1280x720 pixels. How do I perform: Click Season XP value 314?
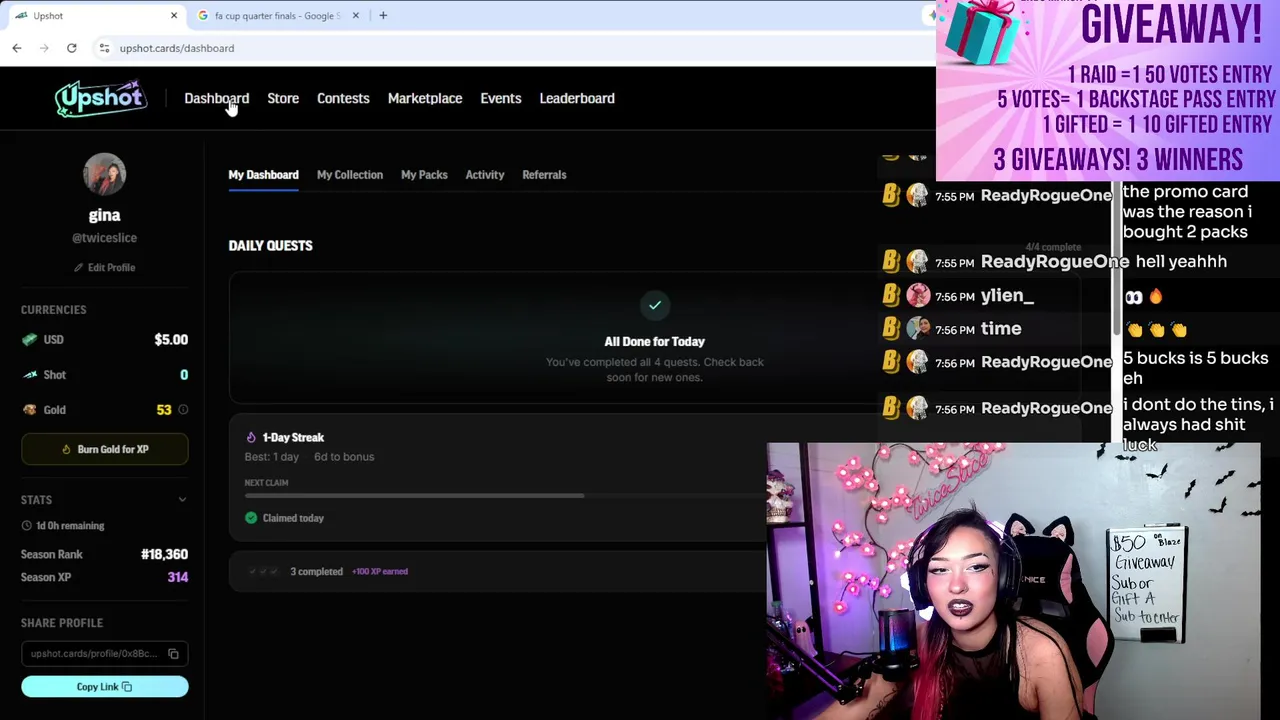178,577
